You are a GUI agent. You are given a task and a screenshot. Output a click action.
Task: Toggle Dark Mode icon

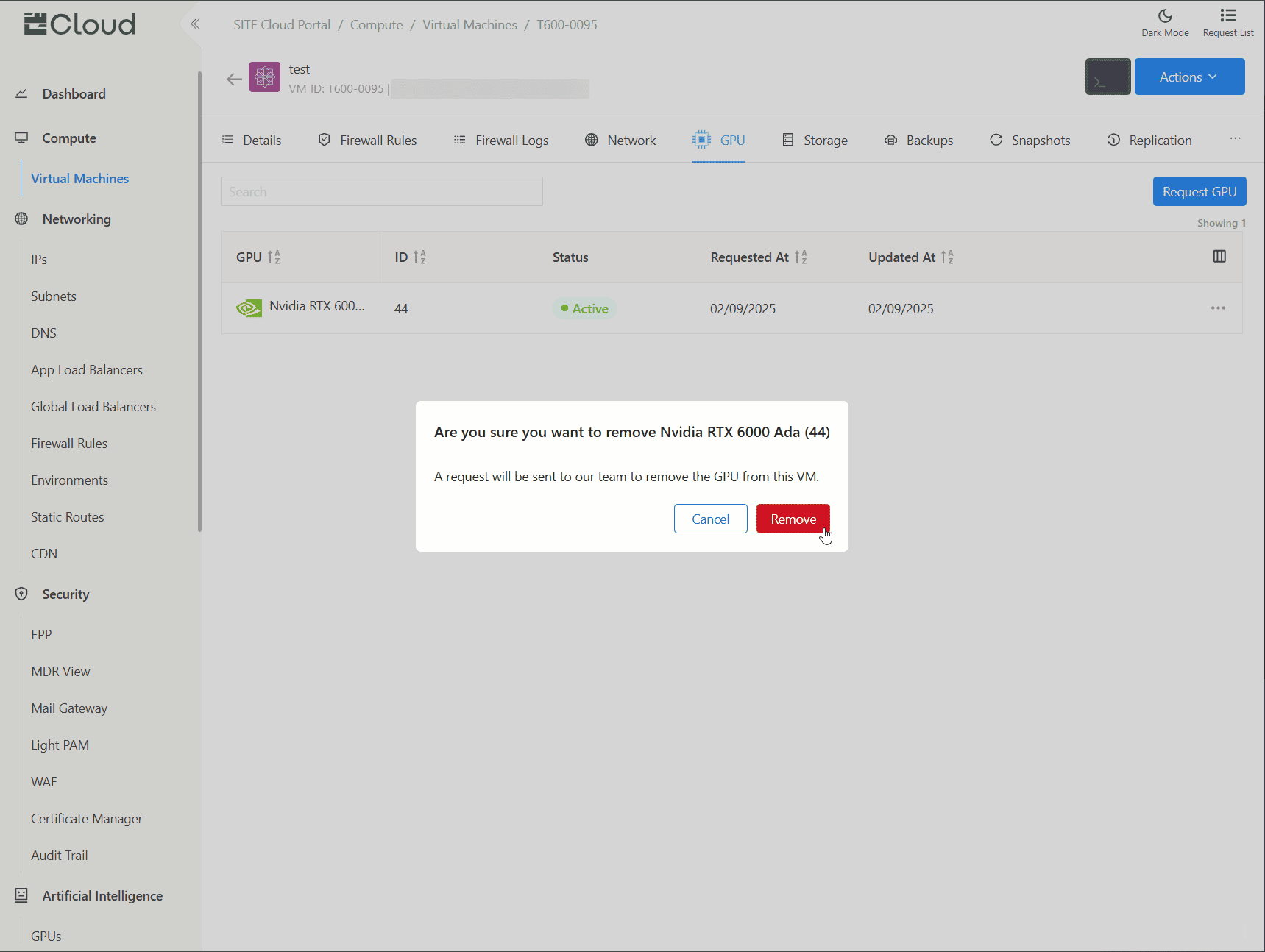(x=1165, y=16)
